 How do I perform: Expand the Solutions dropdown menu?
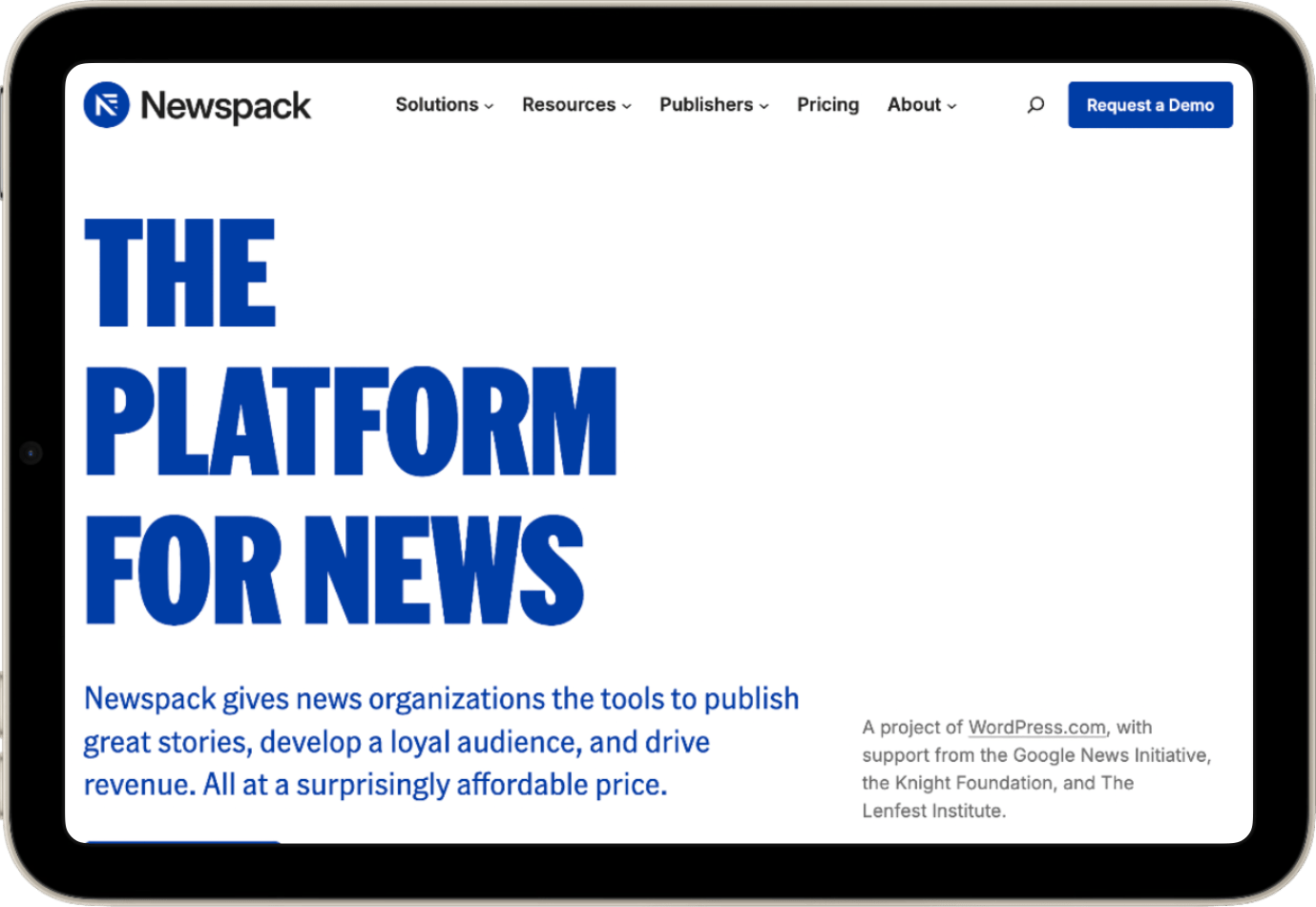click(445, 105)
